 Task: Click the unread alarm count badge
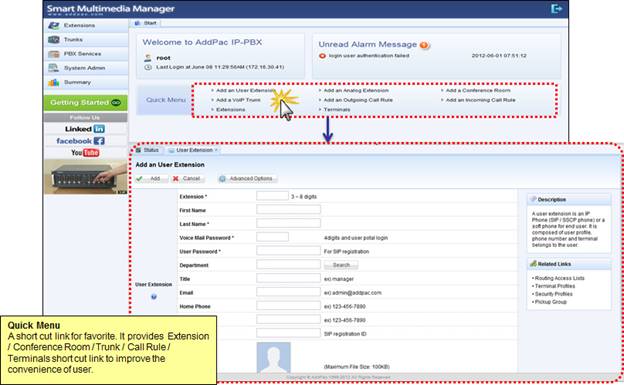(x=424, y=45)
